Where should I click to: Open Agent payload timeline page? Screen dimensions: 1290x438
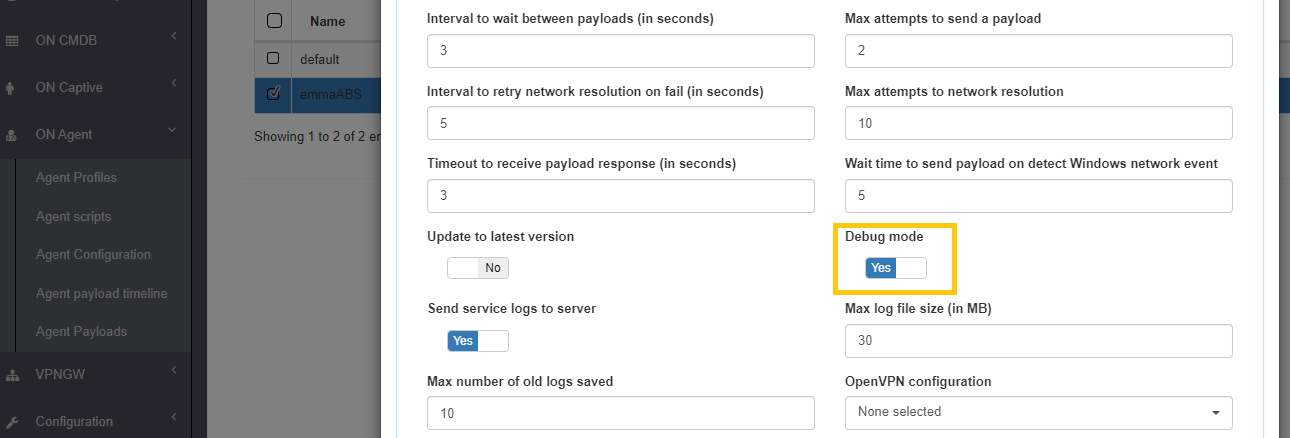(101, 293)
